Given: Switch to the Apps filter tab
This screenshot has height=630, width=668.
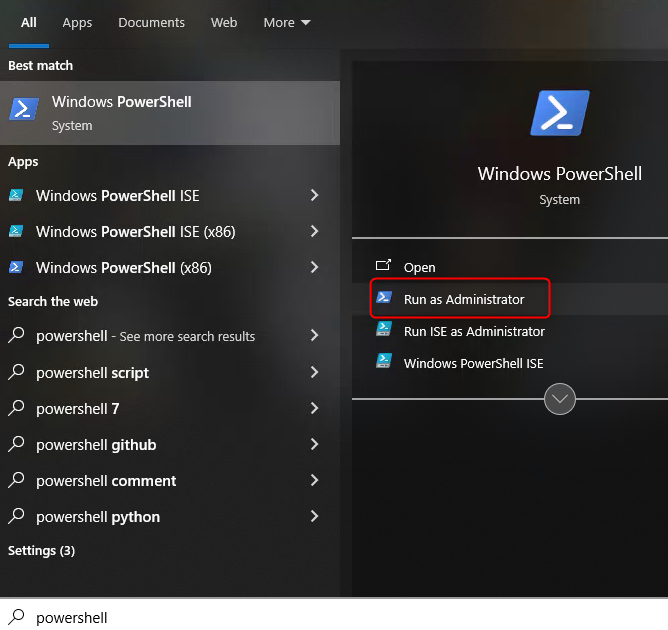Looking at the screenshot, I should [77, 23].
